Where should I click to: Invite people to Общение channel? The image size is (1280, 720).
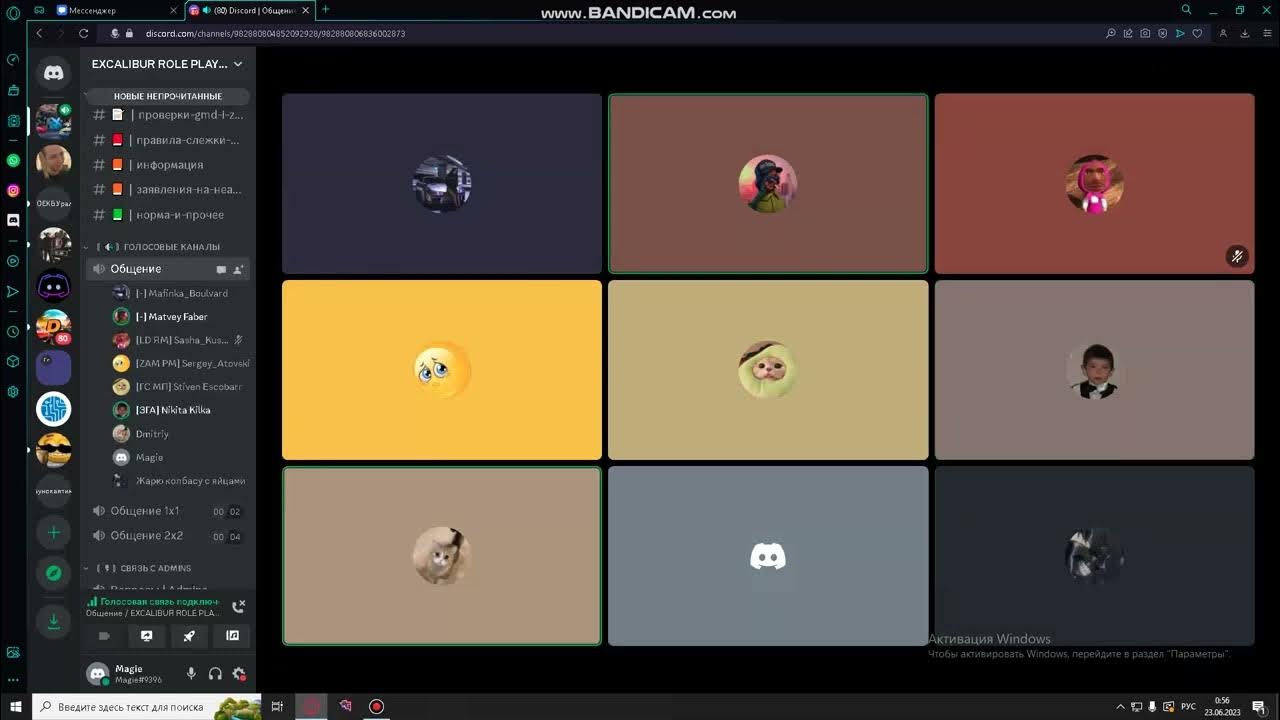point(238,269)
